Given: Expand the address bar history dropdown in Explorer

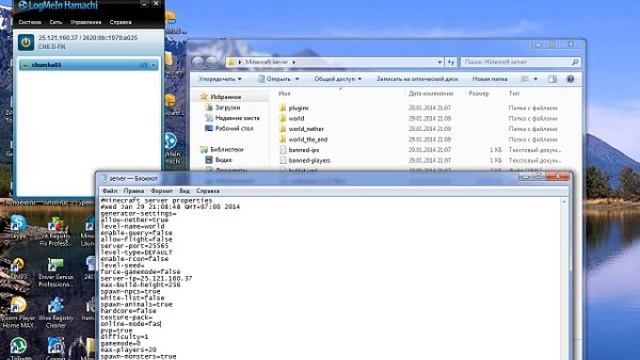Looking at the screenshot, I should point(440,62).
